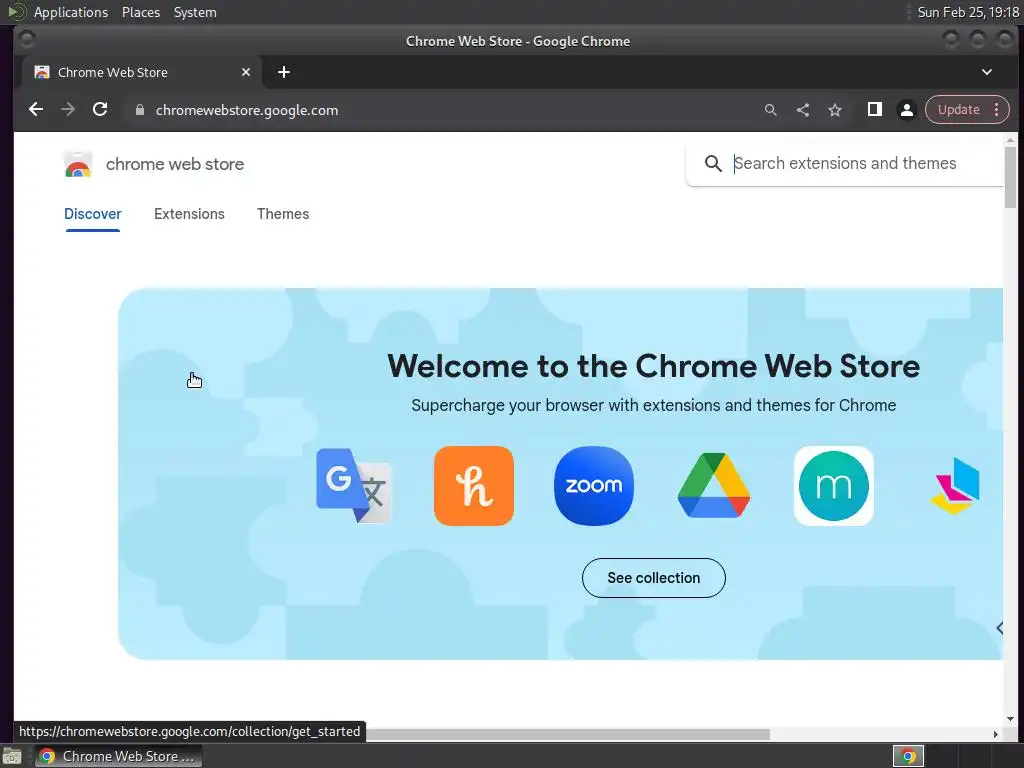
Task: Expand the tab search dropdown arrow
Action: [987, 72]
